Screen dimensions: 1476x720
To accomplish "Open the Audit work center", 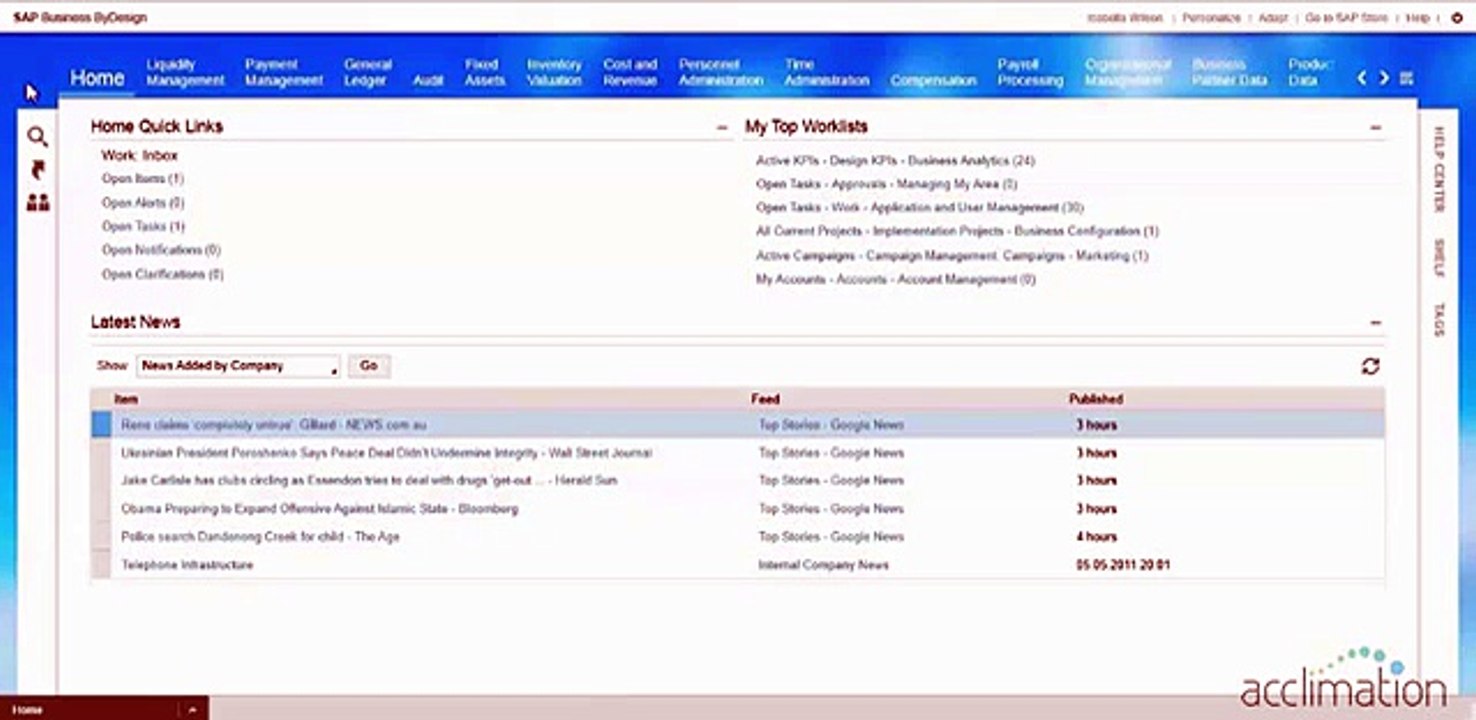I will click(x=428, y=80).
